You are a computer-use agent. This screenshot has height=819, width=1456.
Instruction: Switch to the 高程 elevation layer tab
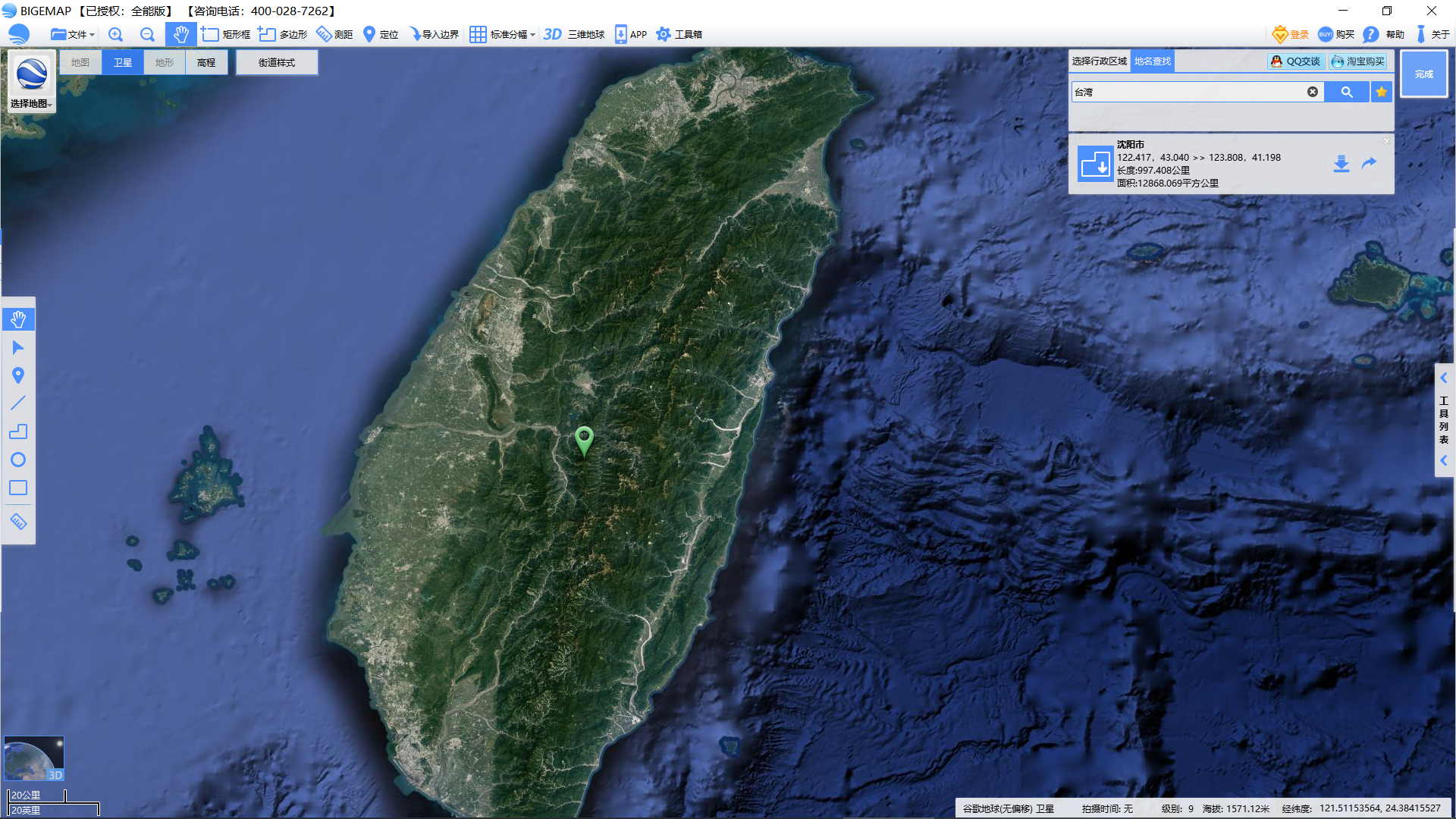click(206, 62)
